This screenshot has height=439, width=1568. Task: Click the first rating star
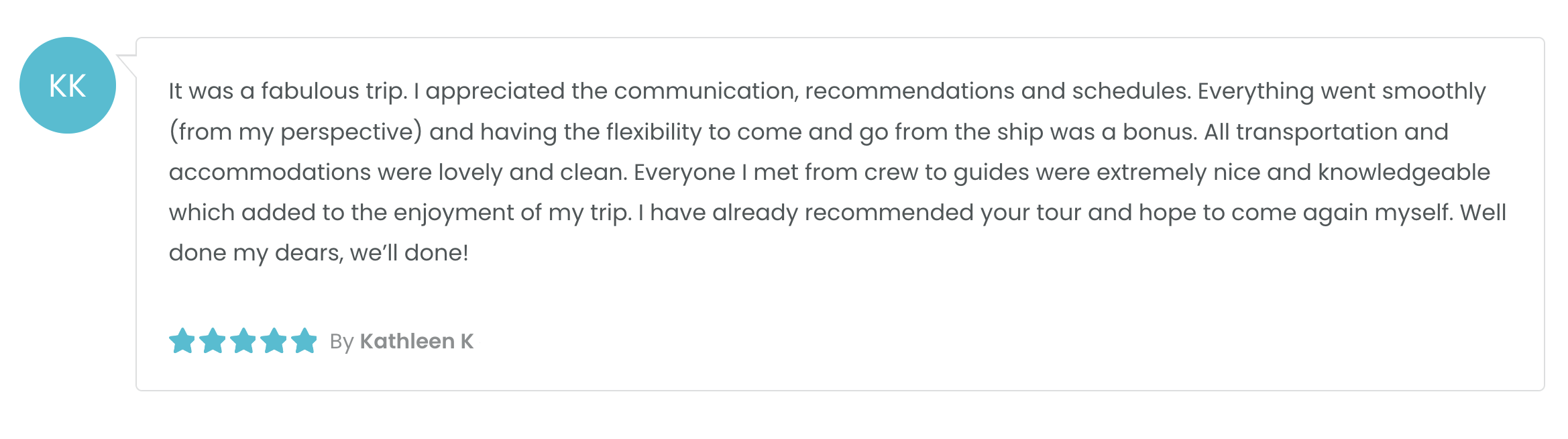pyautogui.click(x=182, y=341)
